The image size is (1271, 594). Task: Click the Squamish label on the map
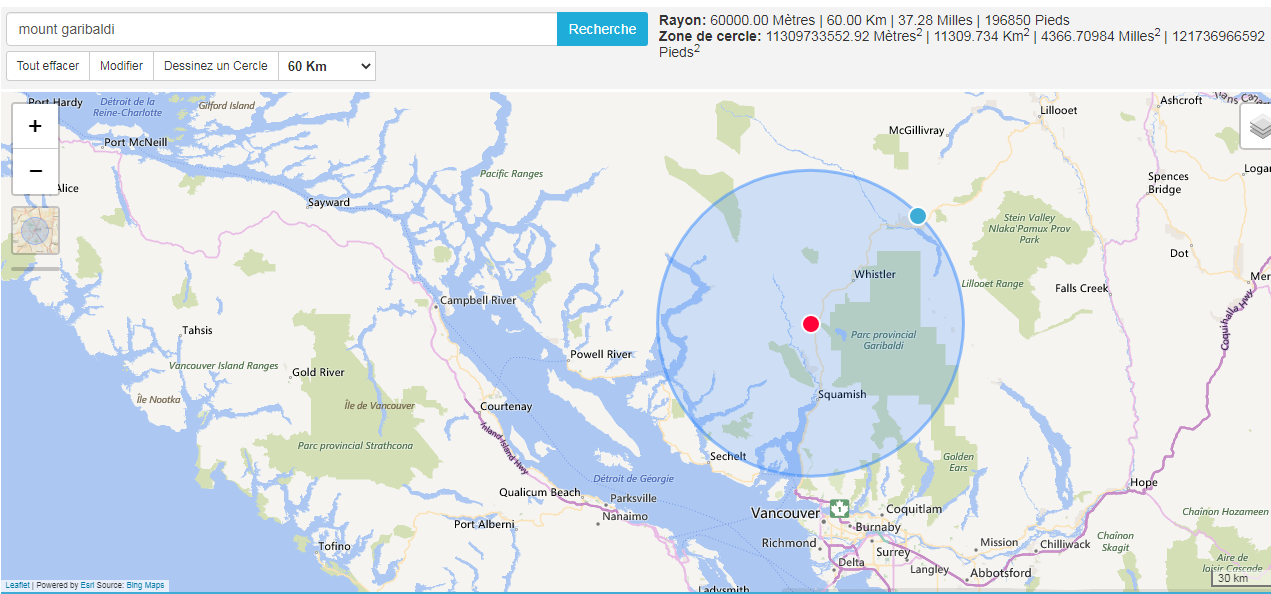(842, 394)
